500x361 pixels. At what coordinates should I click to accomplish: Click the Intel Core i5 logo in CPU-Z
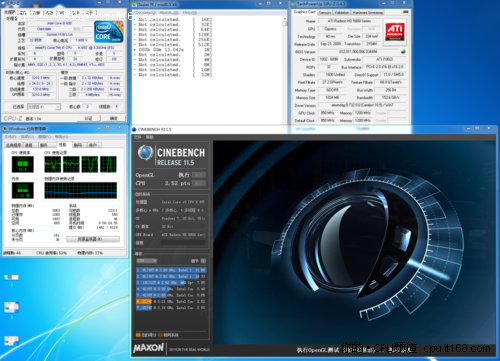(x=108, y=32)
